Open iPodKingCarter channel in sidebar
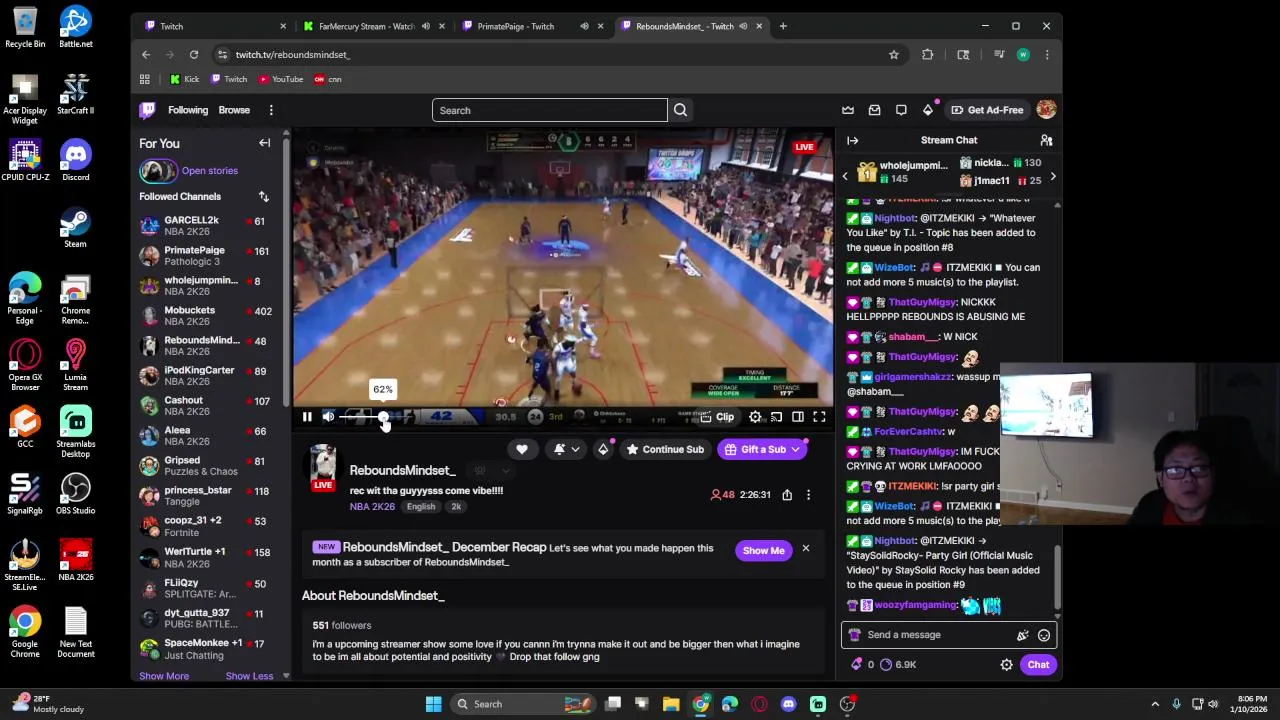1280x720 pixels. click(209, 375)
